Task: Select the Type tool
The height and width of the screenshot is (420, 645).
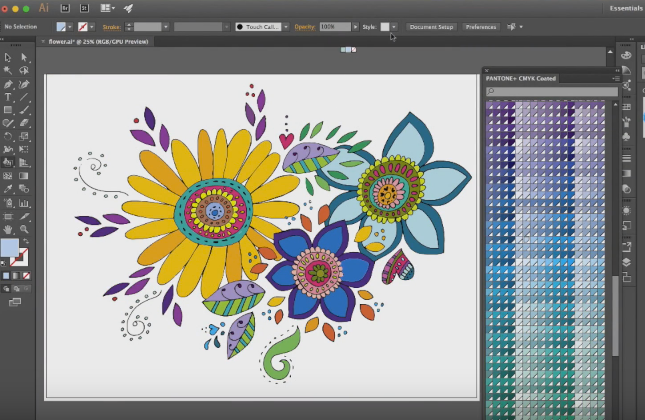Action: pos(8,97)
